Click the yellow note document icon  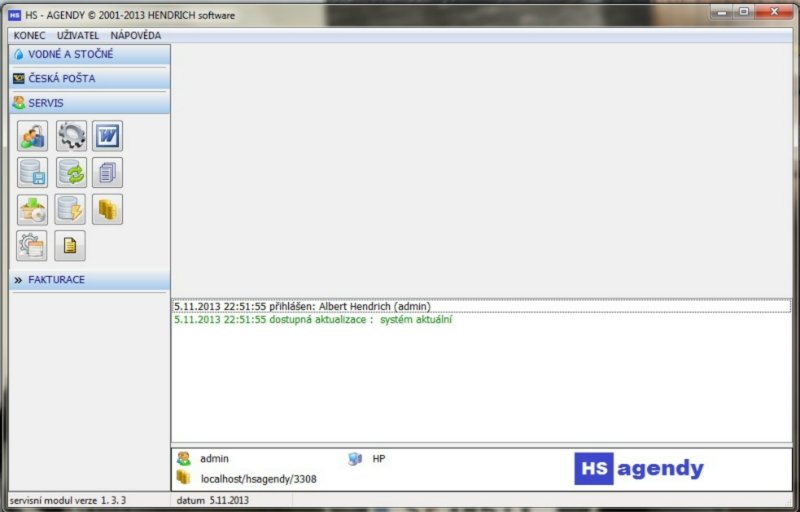coord(70,246)
